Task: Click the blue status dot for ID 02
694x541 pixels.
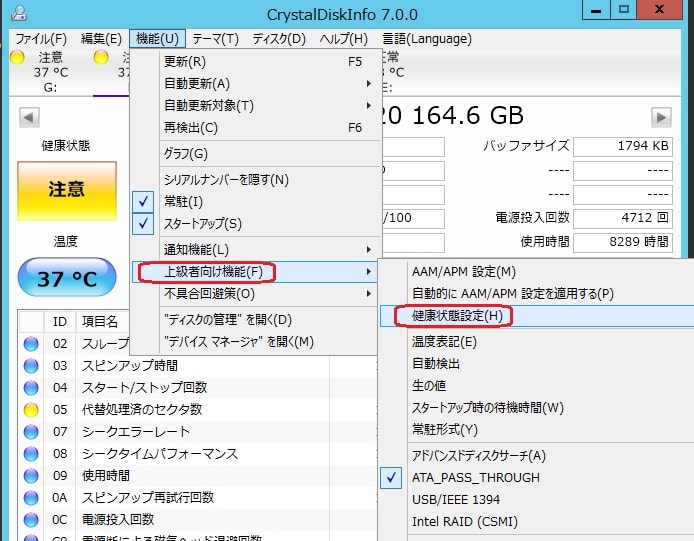Action: [x=31, y=344]
